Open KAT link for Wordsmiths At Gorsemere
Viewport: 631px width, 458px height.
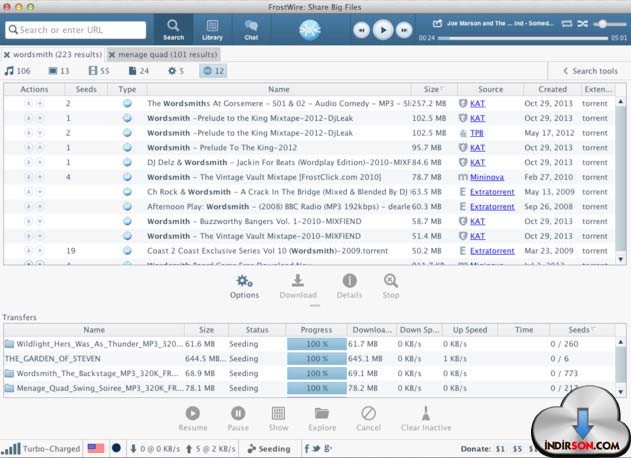coord(477,104)
